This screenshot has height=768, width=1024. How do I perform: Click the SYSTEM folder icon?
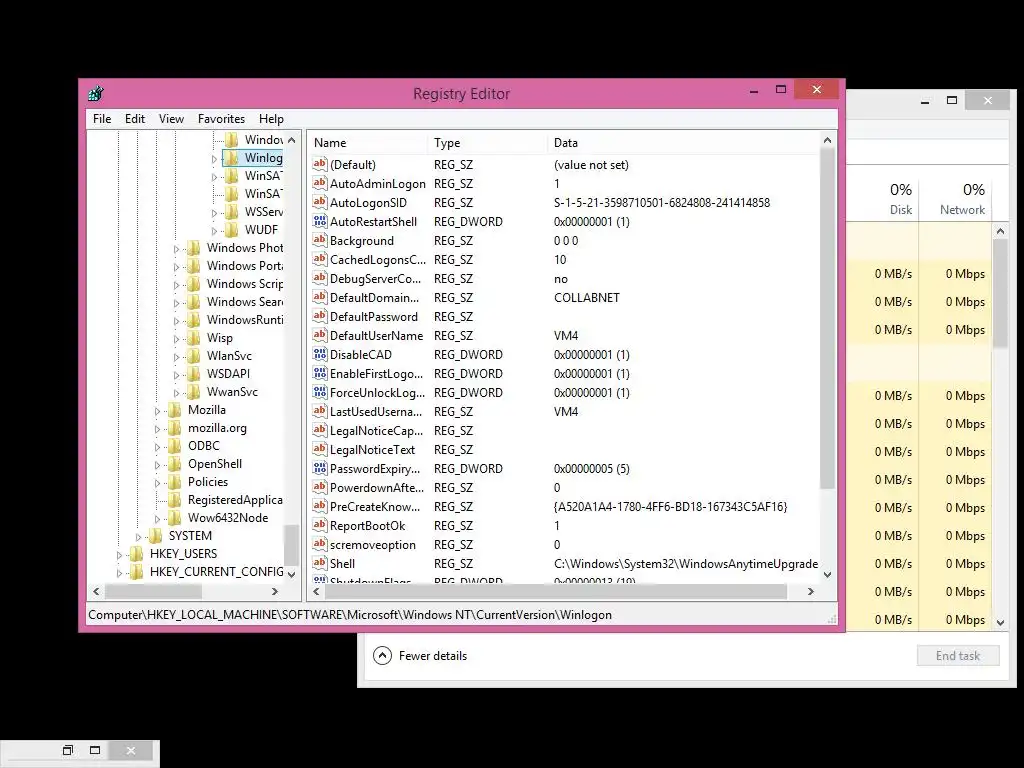156,536
